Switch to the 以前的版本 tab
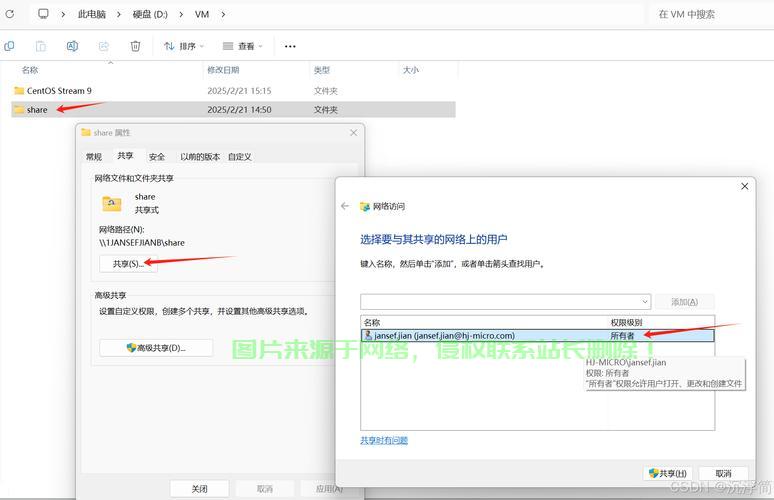Image resolution: width=774 pixels, height=500 pixels. tap(200, 156)
